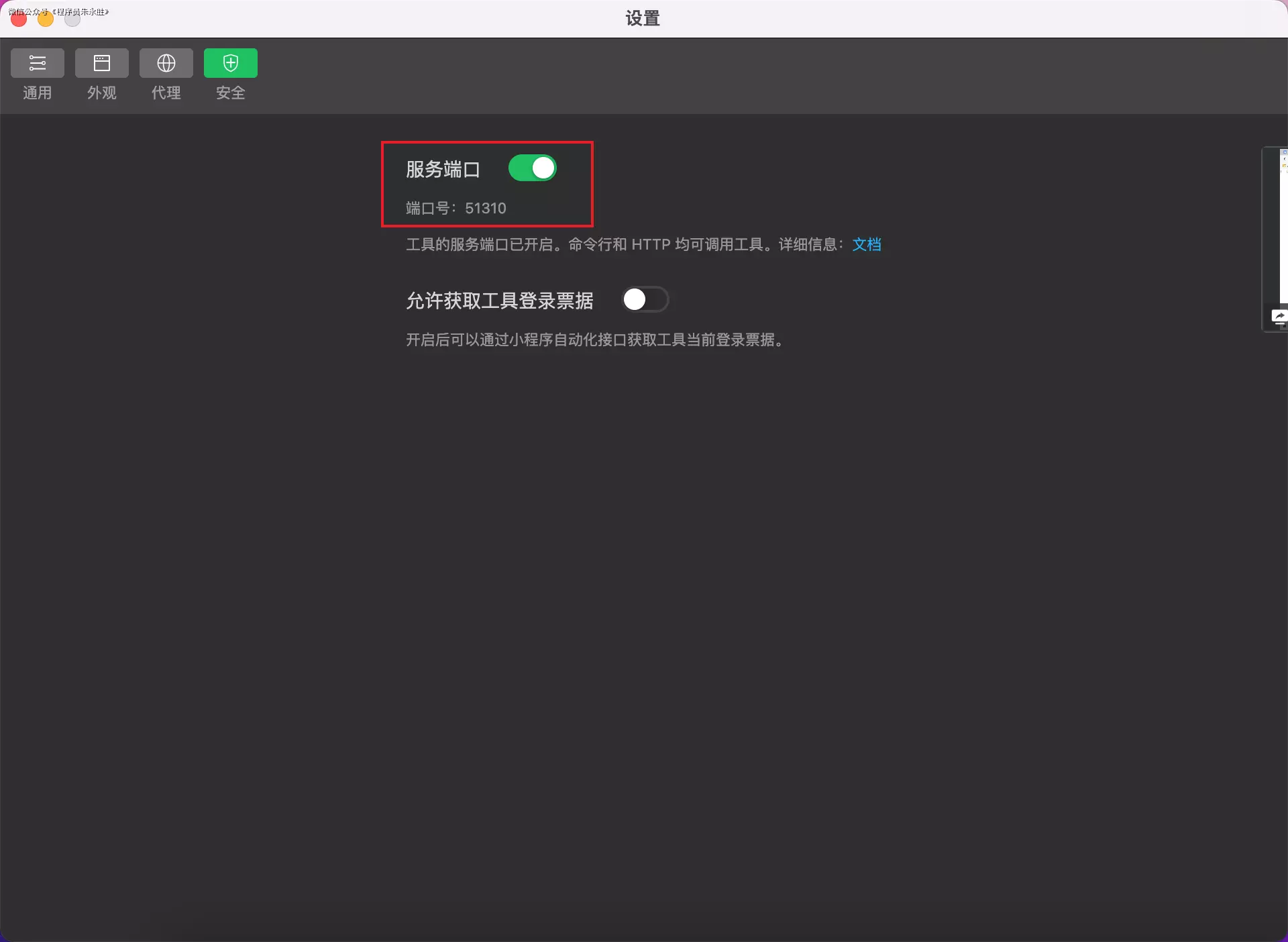Click the green zoom traffic light button

tap(72, 18)
